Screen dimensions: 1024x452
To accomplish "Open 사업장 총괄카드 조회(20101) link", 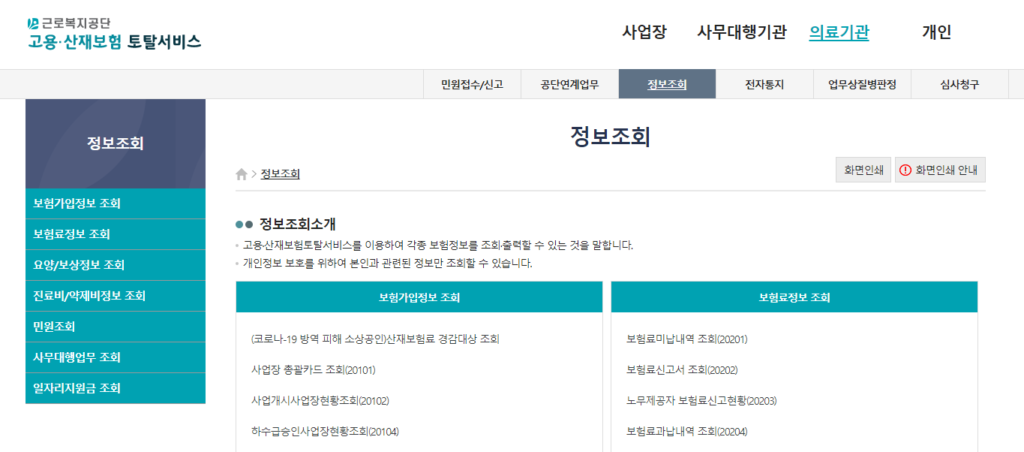I will pyautogui.click(x=313, y=370).
